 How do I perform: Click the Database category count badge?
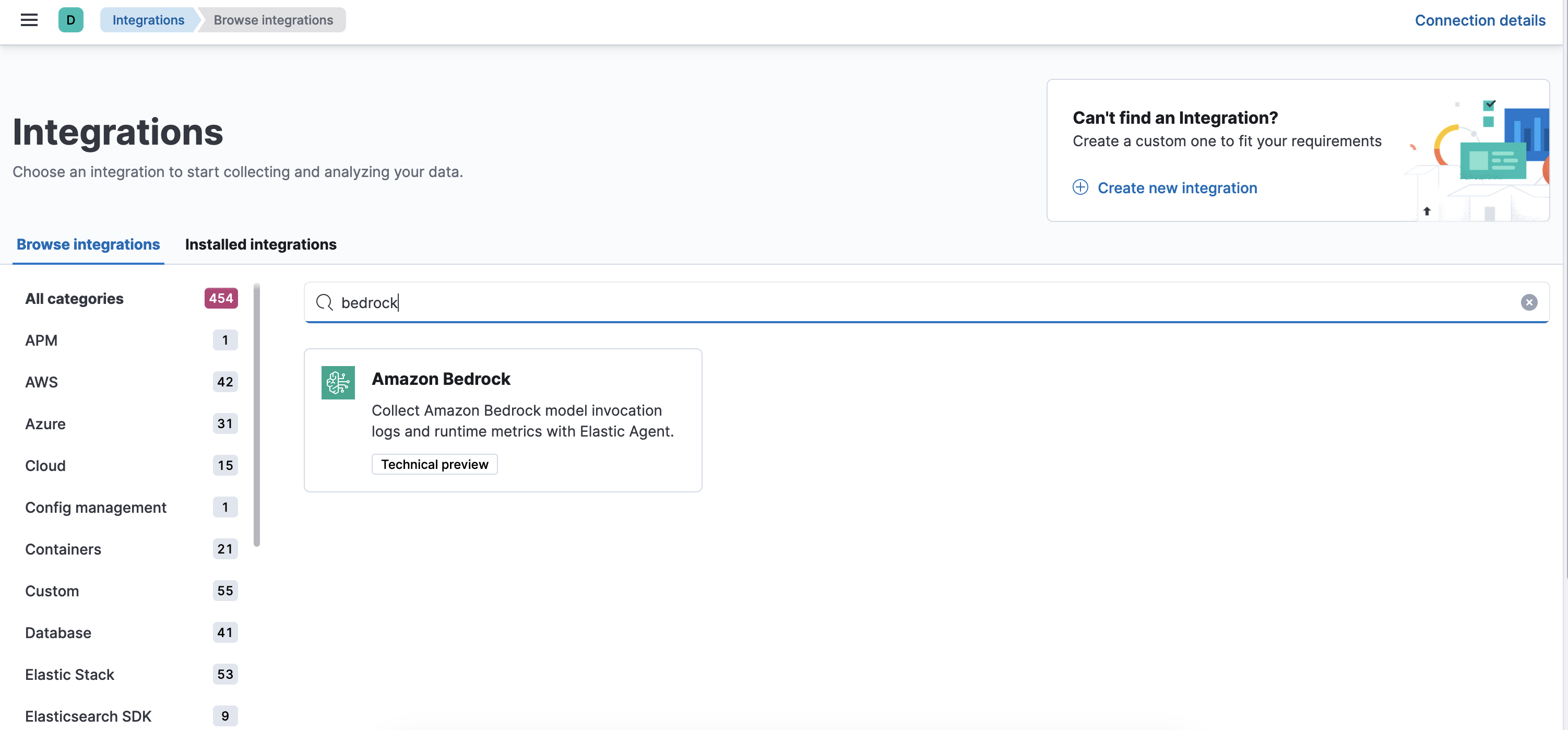coord(224,632)
